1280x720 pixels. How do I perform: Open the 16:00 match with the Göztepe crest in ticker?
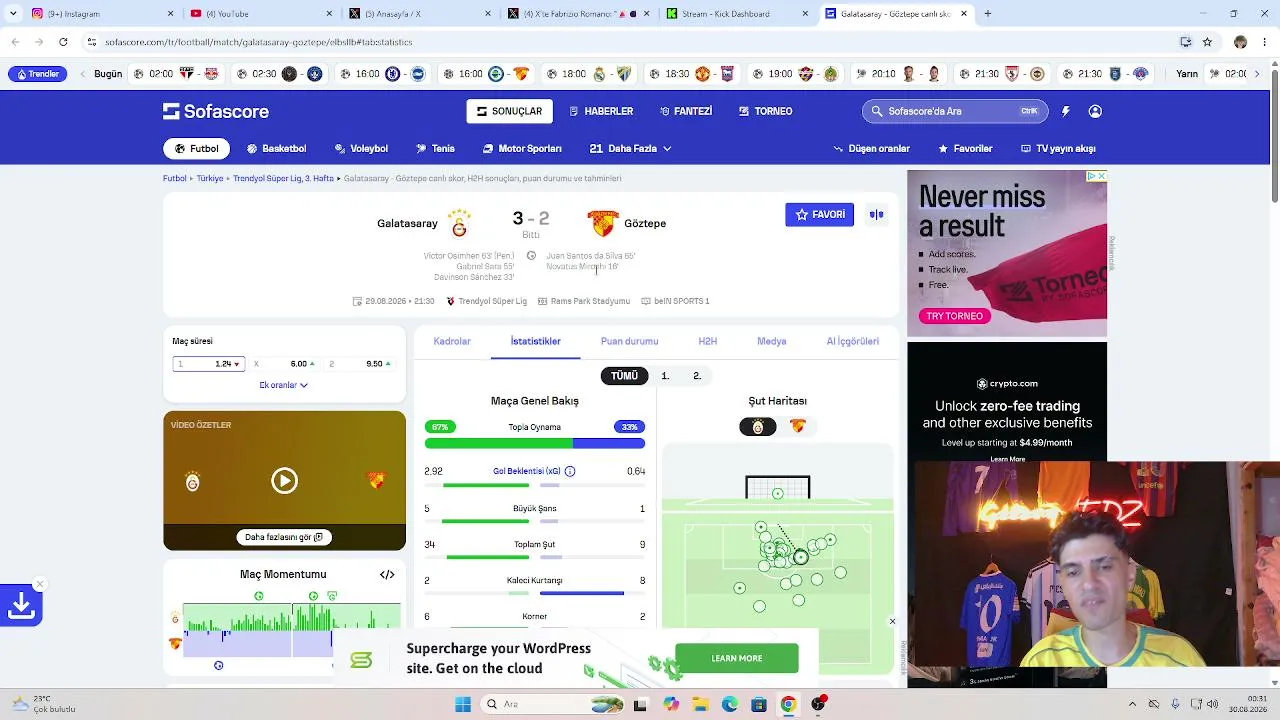pos(484,74)
